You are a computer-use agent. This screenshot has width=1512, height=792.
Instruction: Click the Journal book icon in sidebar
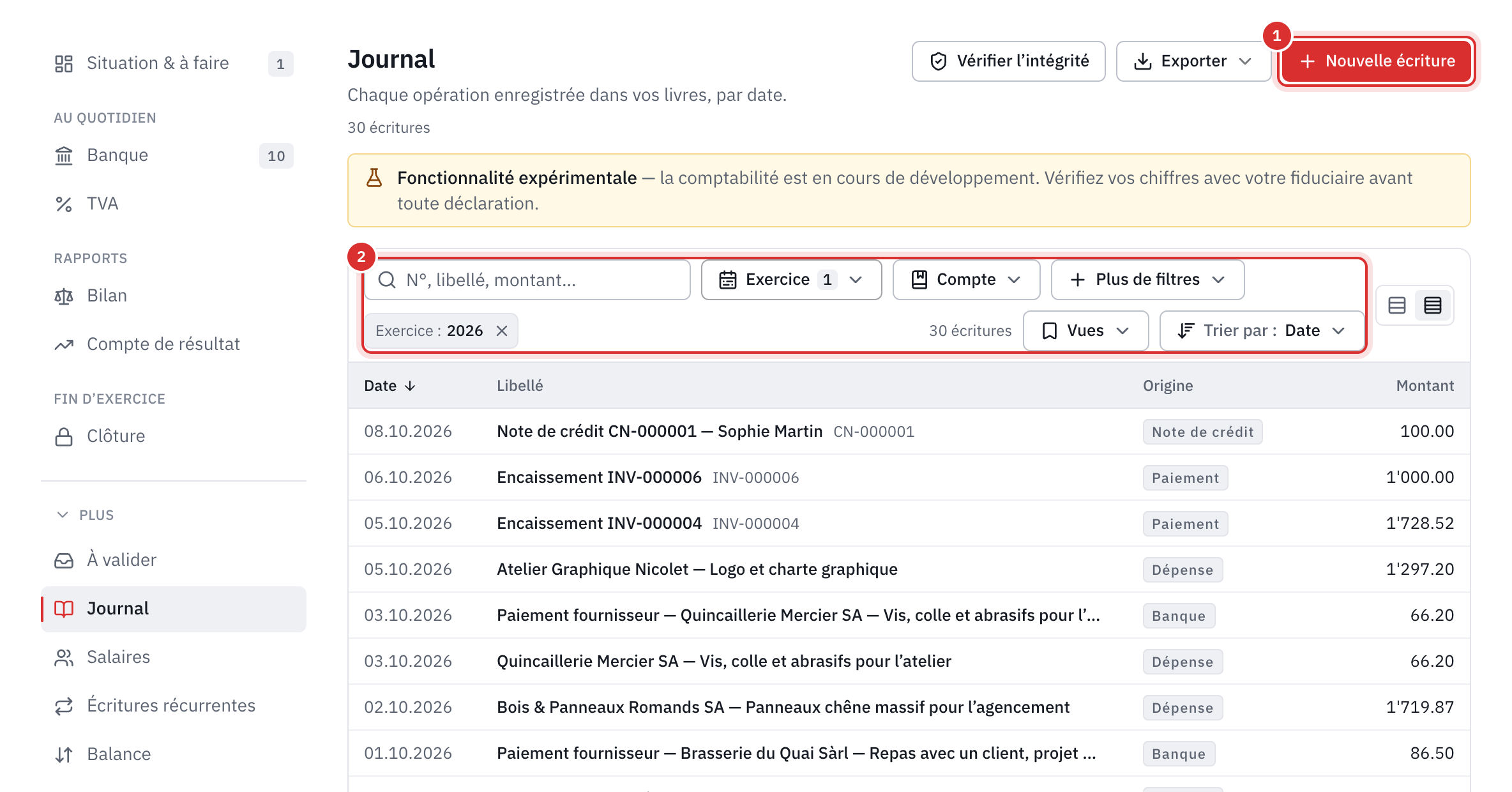64,609
